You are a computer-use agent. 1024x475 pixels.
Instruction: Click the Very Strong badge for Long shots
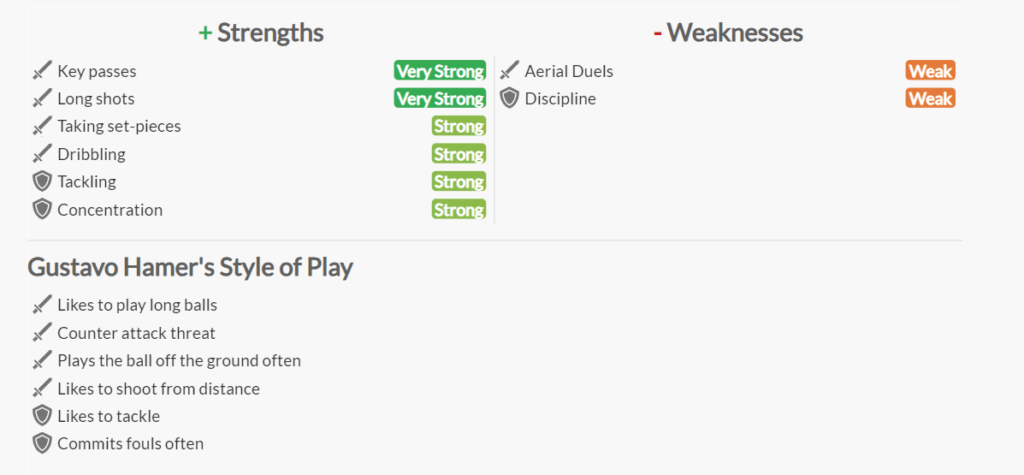point(440,99)
